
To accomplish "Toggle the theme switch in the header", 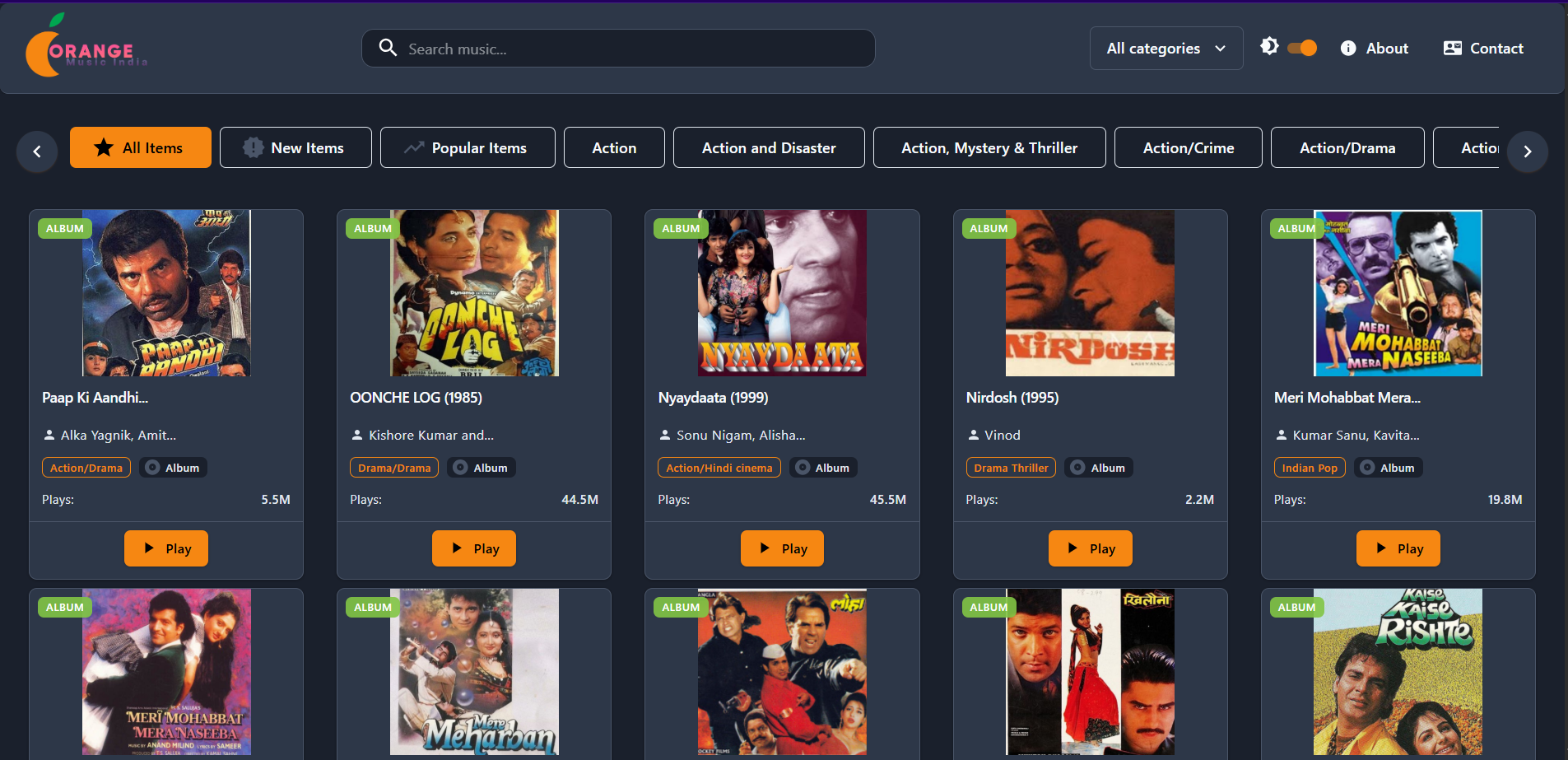I will (1301, 48).
